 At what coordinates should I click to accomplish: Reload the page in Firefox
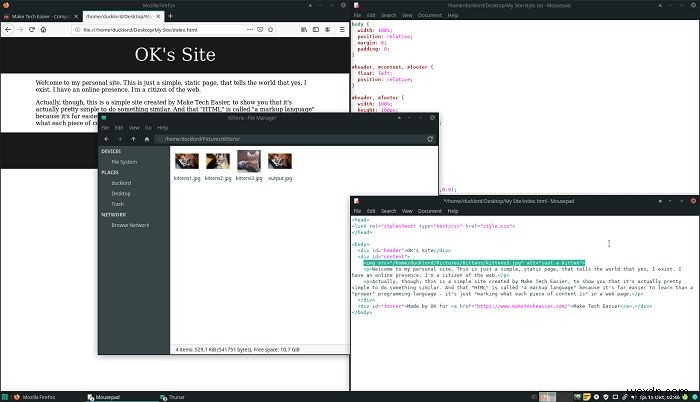tap(32, 29)
